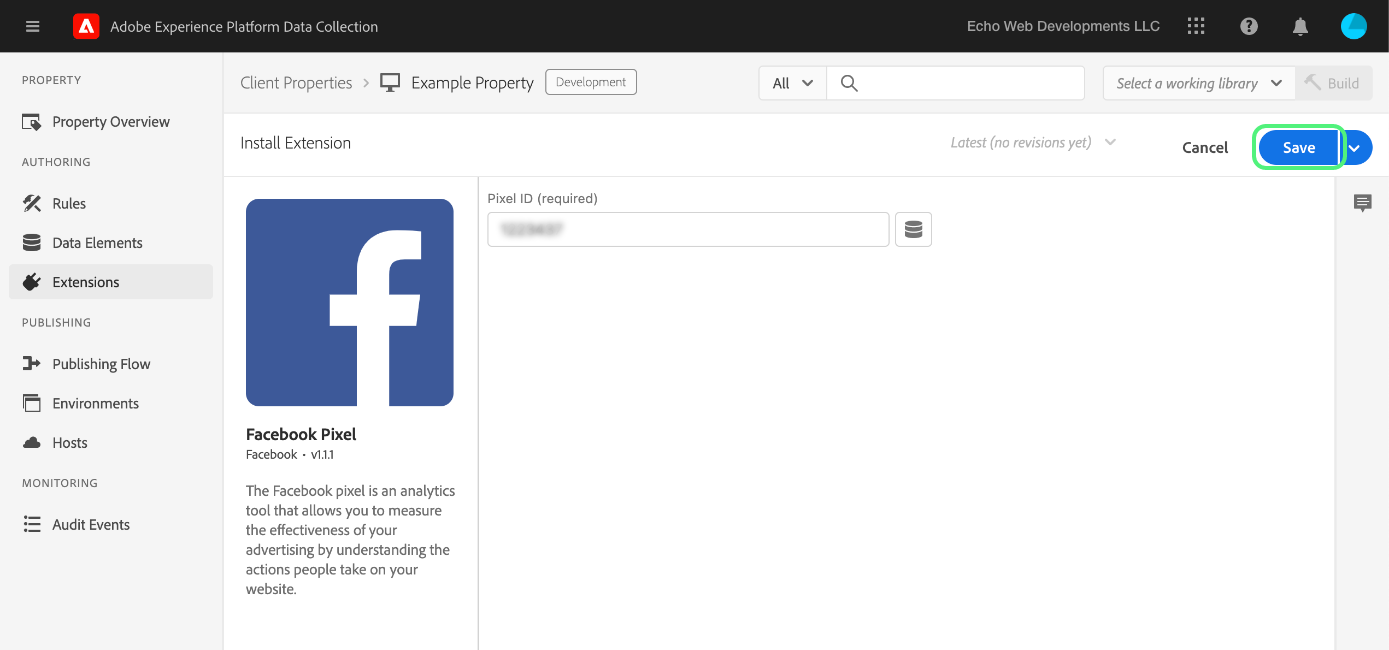
Task: Select Extensions in sidebar
Action: 111,282
